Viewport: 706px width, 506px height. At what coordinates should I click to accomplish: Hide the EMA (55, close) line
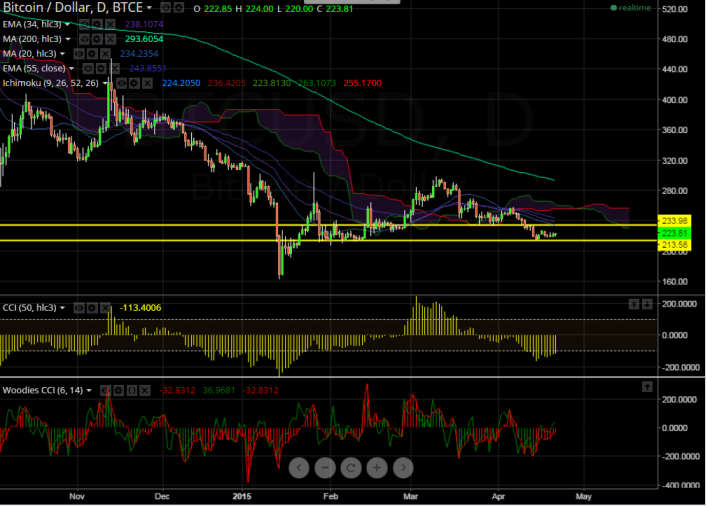(88, 68)
